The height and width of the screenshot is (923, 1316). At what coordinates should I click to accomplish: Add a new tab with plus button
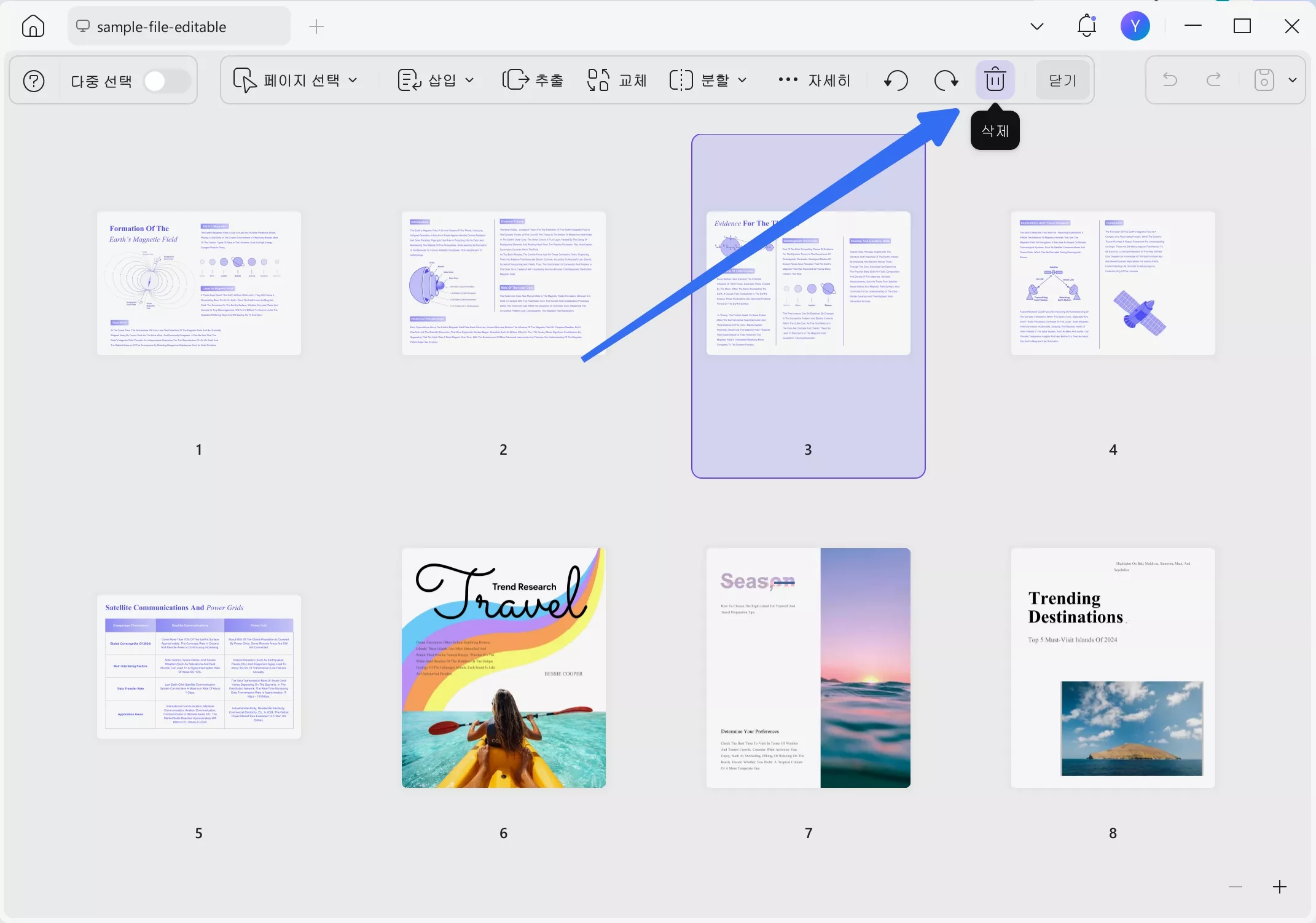(x=316, y=26)
